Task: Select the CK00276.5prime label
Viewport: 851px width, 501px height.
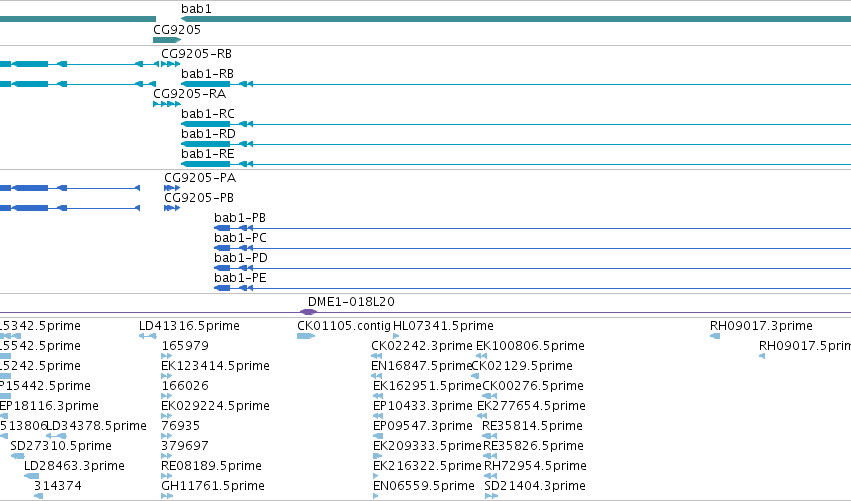Action: click(x=533, y=386)
